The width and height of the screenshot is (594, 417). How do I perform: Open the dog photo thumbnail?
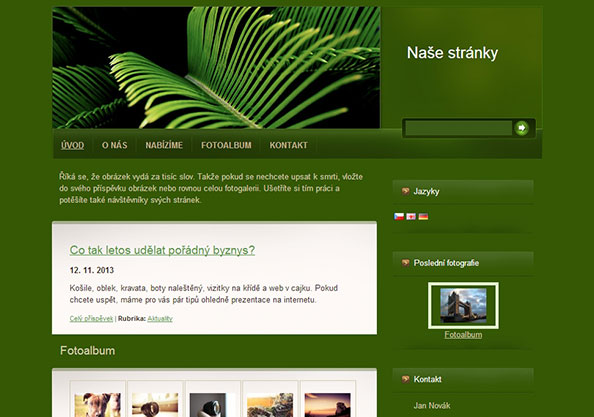(x=98, y=405)
